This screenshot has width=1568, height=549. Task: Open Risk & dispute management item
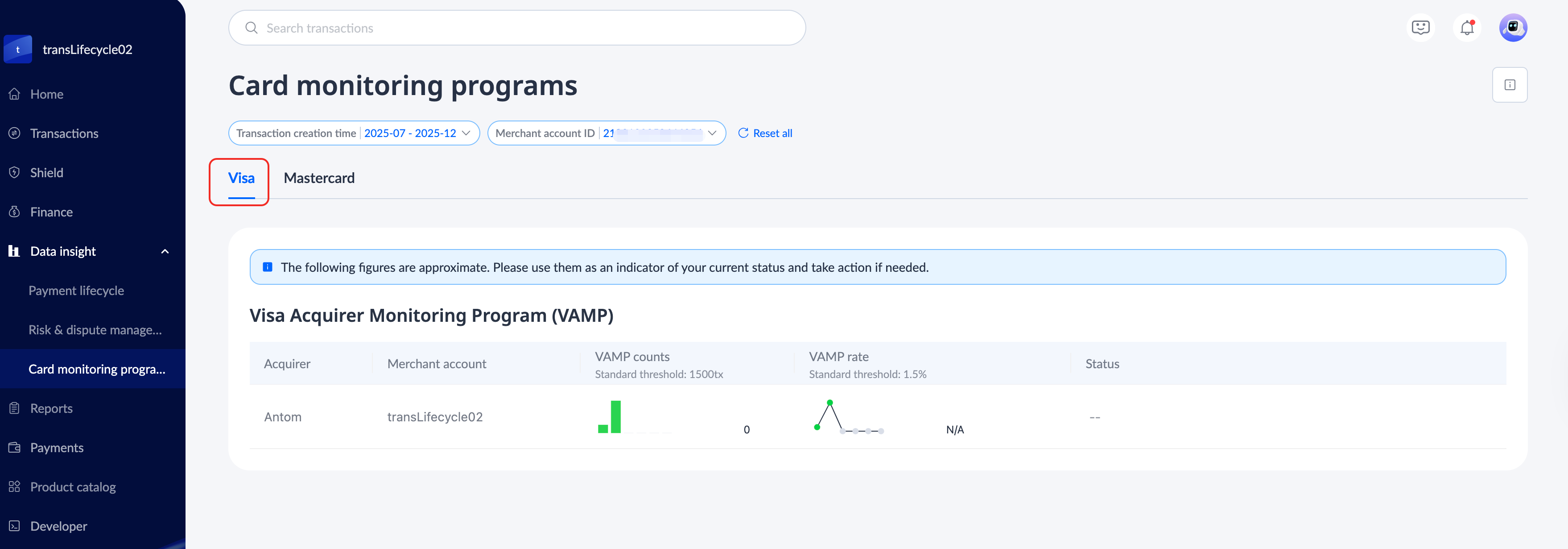click(95, 330)
